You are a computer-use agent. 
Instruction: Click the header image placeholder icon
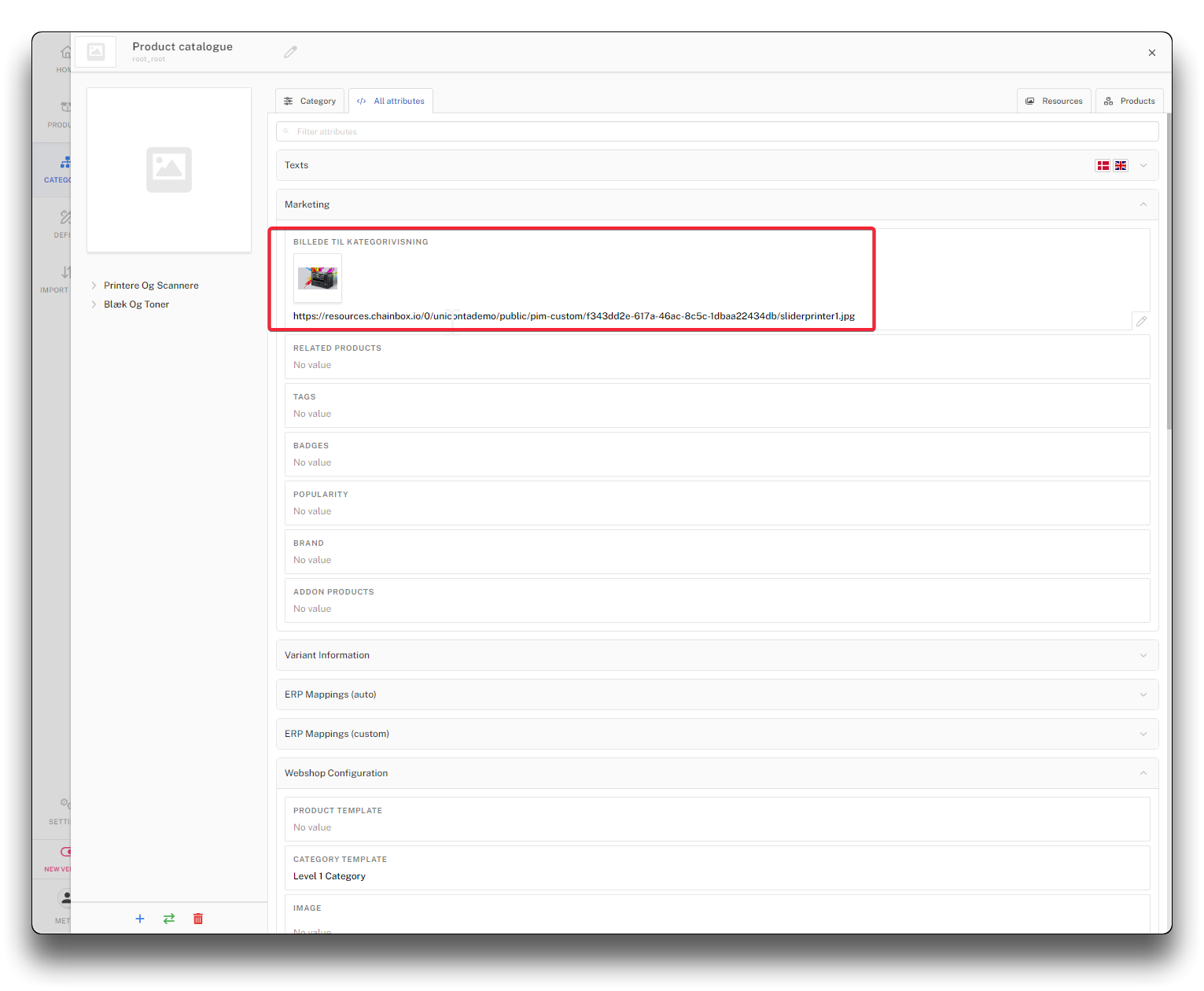[96, 52]
